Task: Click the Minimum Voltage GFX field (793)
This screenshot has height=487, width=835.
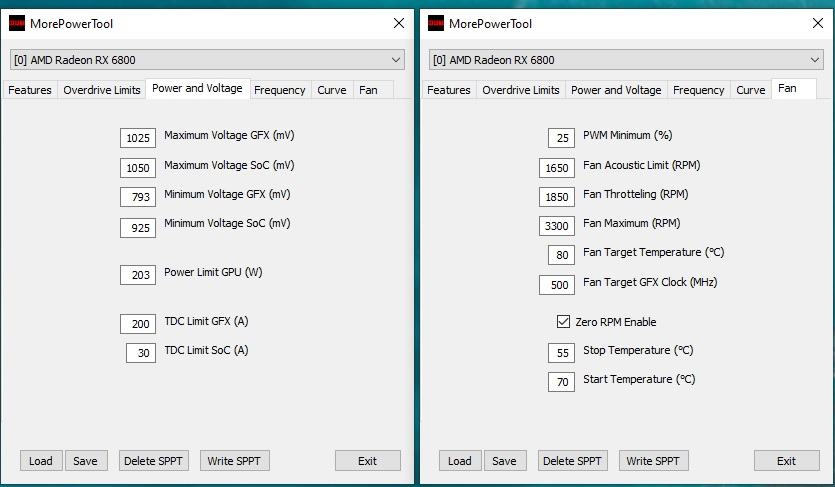Action: point(138,197)
